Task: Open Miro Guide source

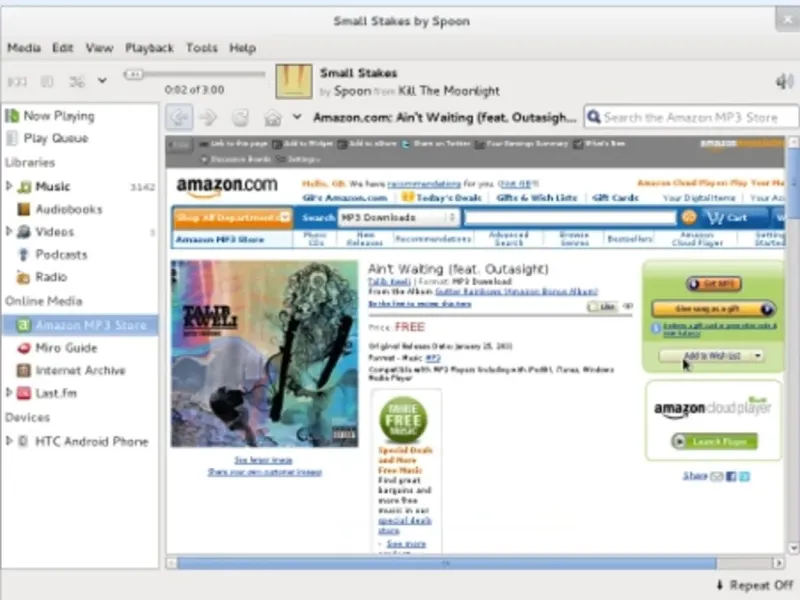Action: tap(66, 348)
